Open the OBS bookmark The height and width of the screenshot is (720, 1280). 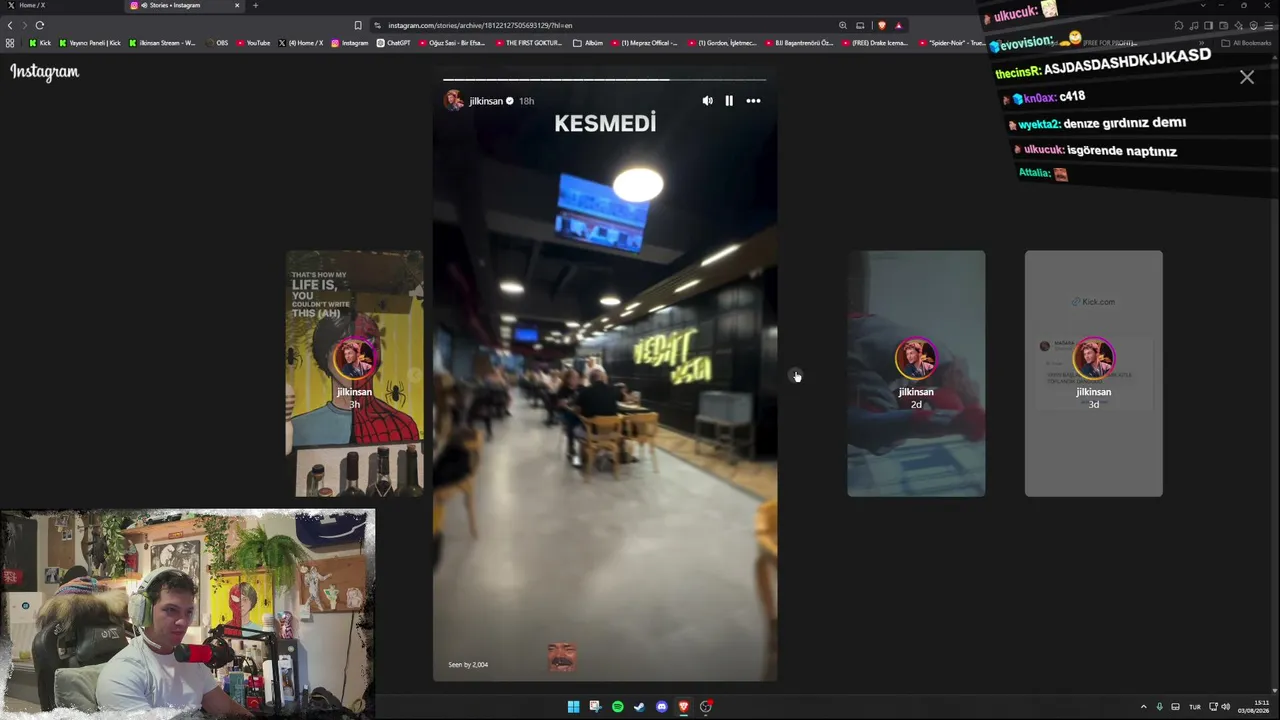217,43
